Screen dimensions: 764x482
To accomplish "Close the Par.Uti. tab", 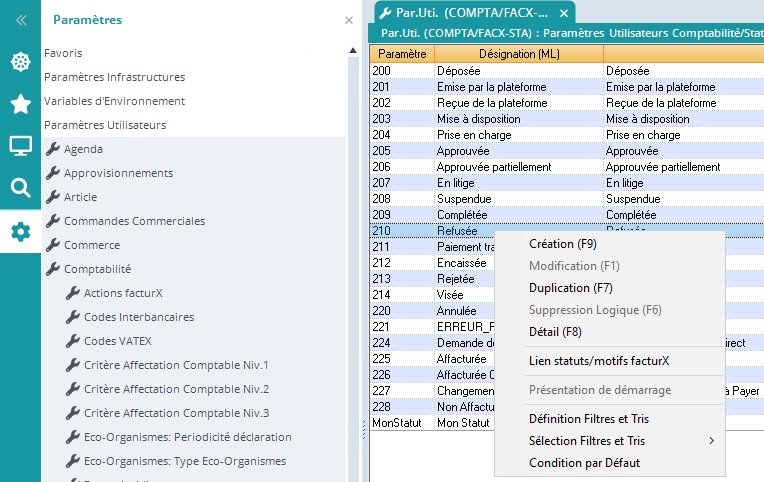I will point(564,13).
